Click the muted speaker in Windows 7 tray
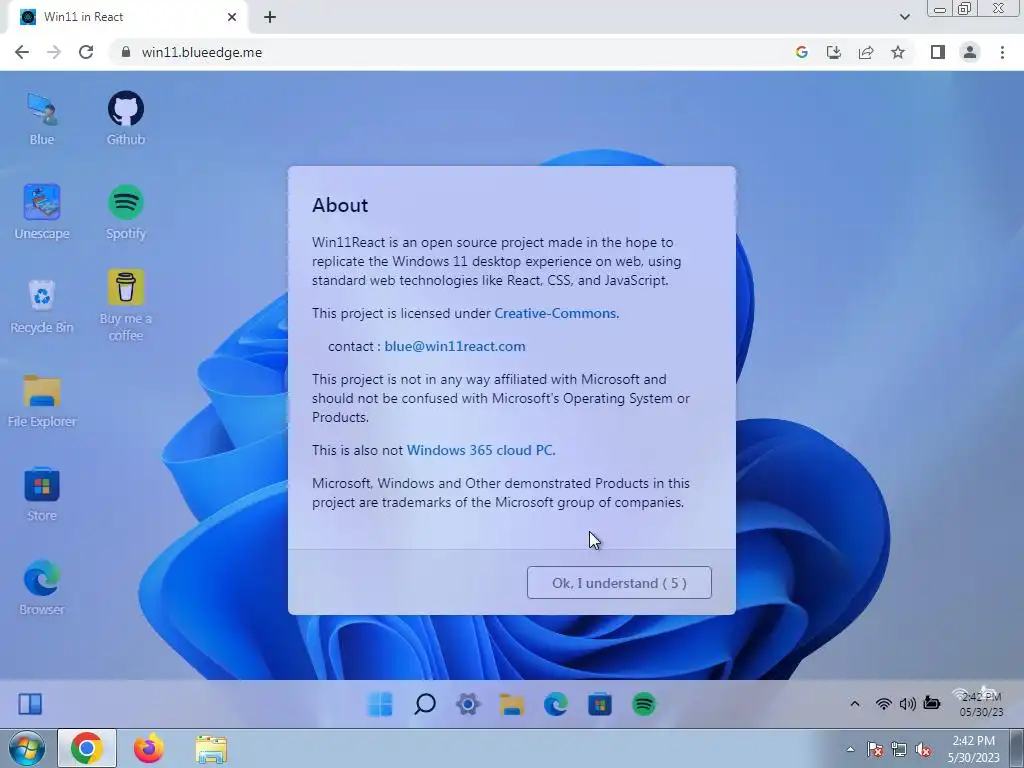The height and width of the screenshot is (768, 1024). 923,749
